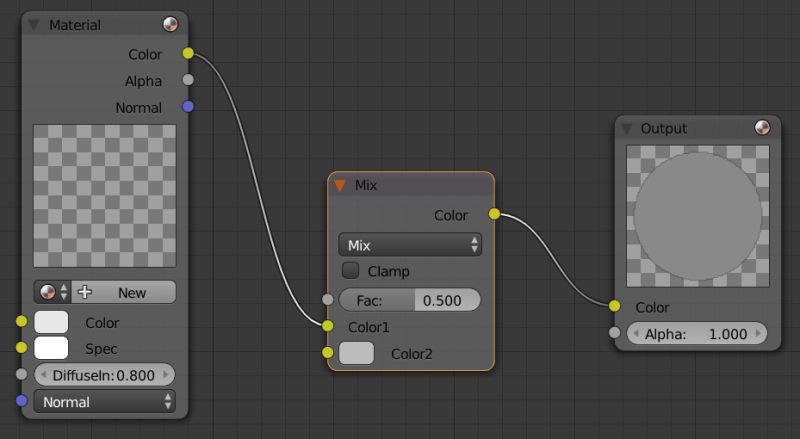Select the Material node header title
This screenshot has height=439, width=800.
pos(74,25)
